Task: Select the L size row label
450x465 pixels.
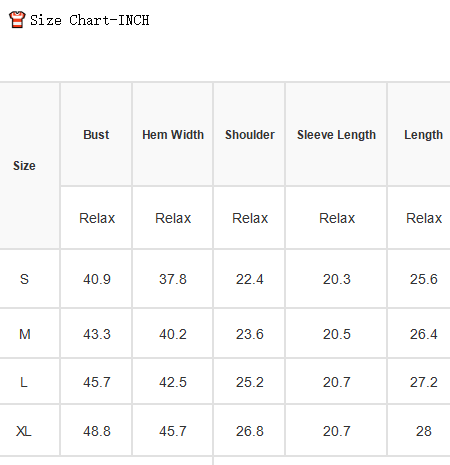Action: click(x=24, y=382)
